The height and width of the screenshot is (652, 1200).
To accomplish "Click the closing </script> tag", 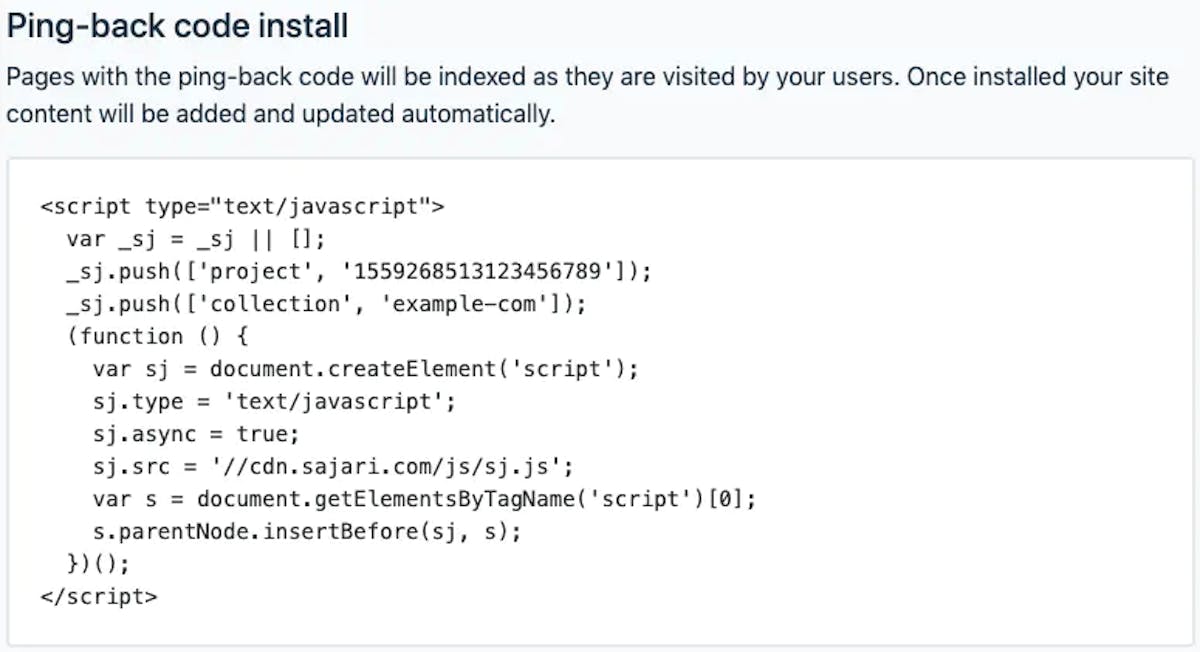I will pyautogui.click(x=99, y=596).
